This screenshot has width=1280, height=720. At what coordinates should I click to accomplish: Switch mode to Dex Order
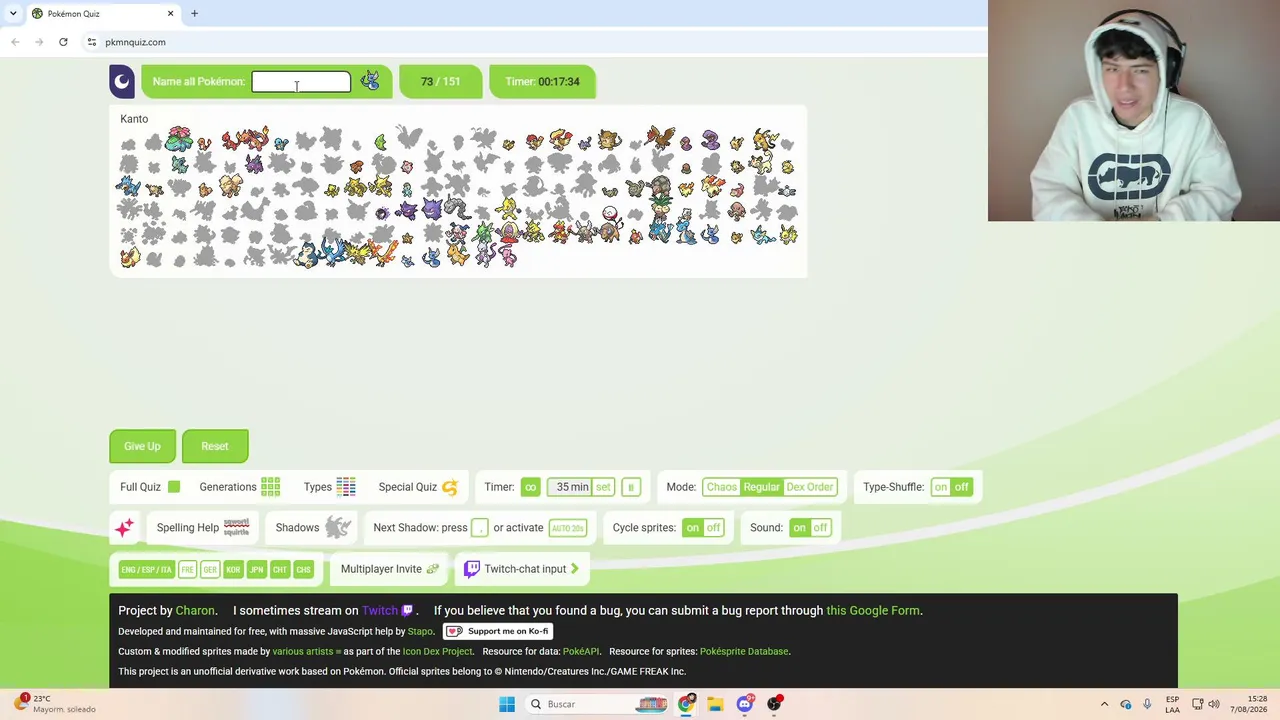tap(809, 487)
